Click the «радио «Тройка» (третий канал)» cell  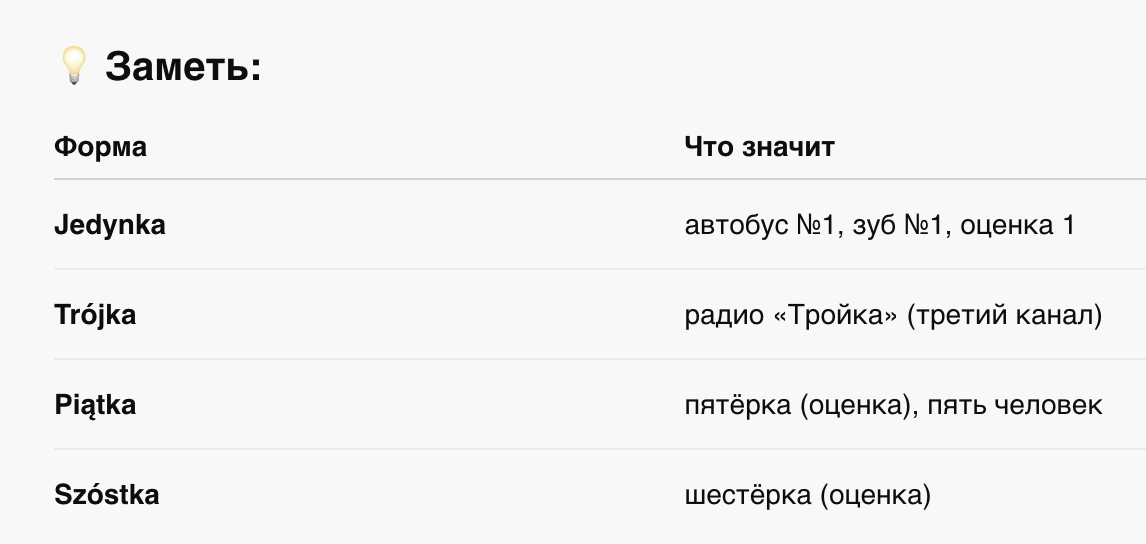click(893, 316)
